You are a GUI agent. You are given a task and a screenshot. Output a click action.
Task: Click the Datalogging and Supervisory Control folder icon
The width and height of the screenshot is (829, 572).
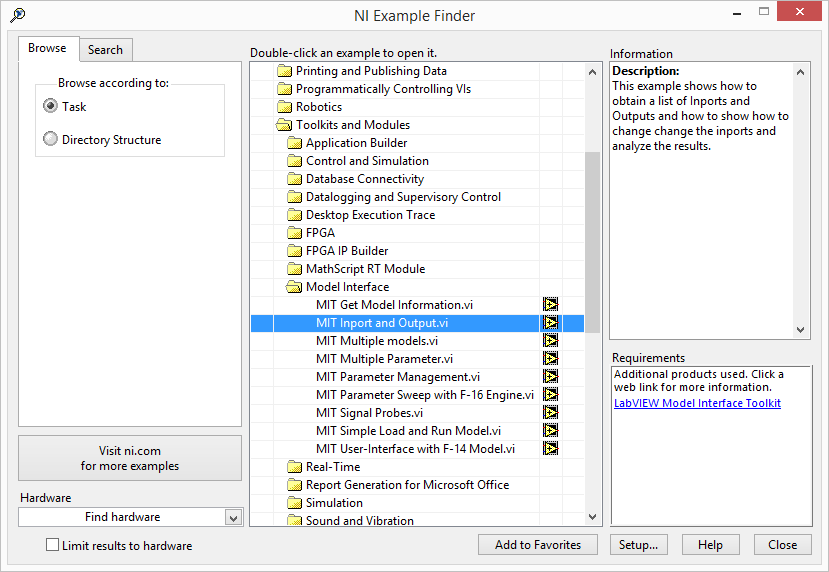click(294, 197)
